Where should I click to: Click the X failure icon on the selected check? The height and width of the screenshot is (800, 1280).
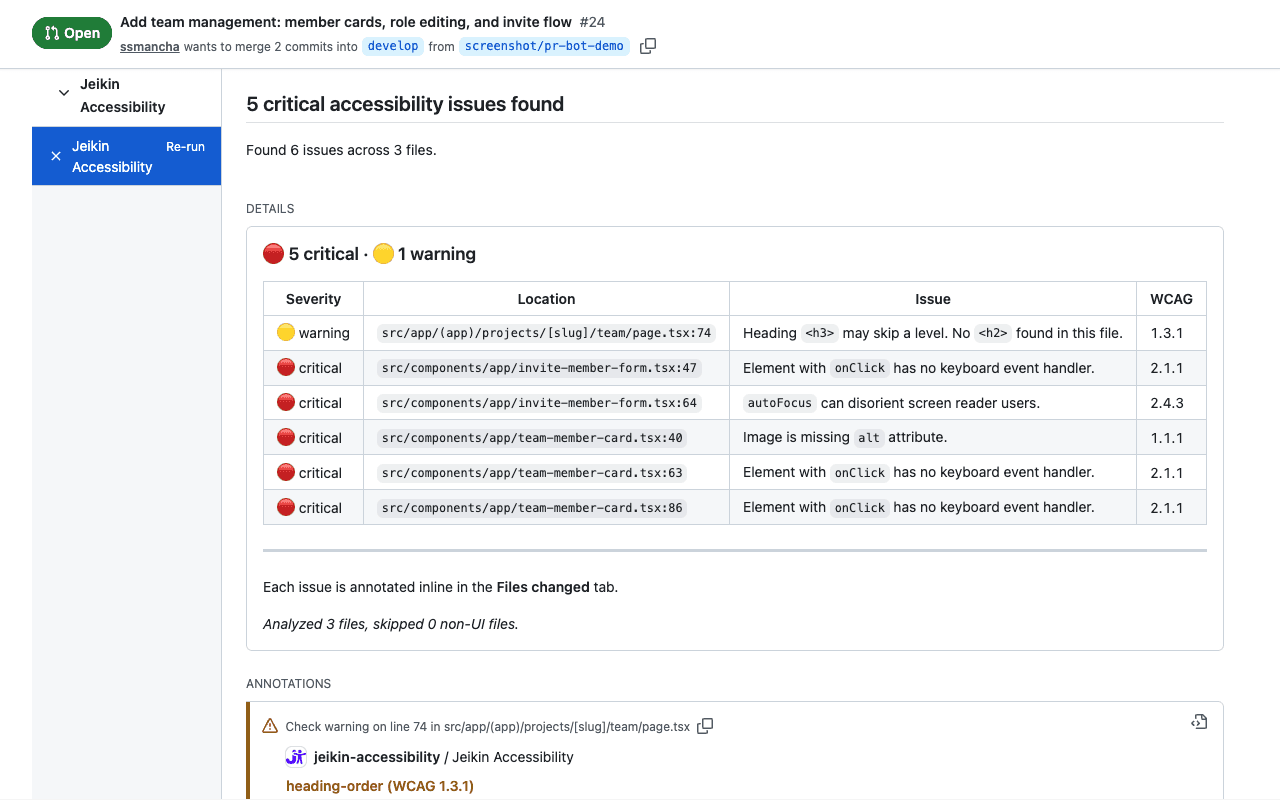(x=56, y=156)
